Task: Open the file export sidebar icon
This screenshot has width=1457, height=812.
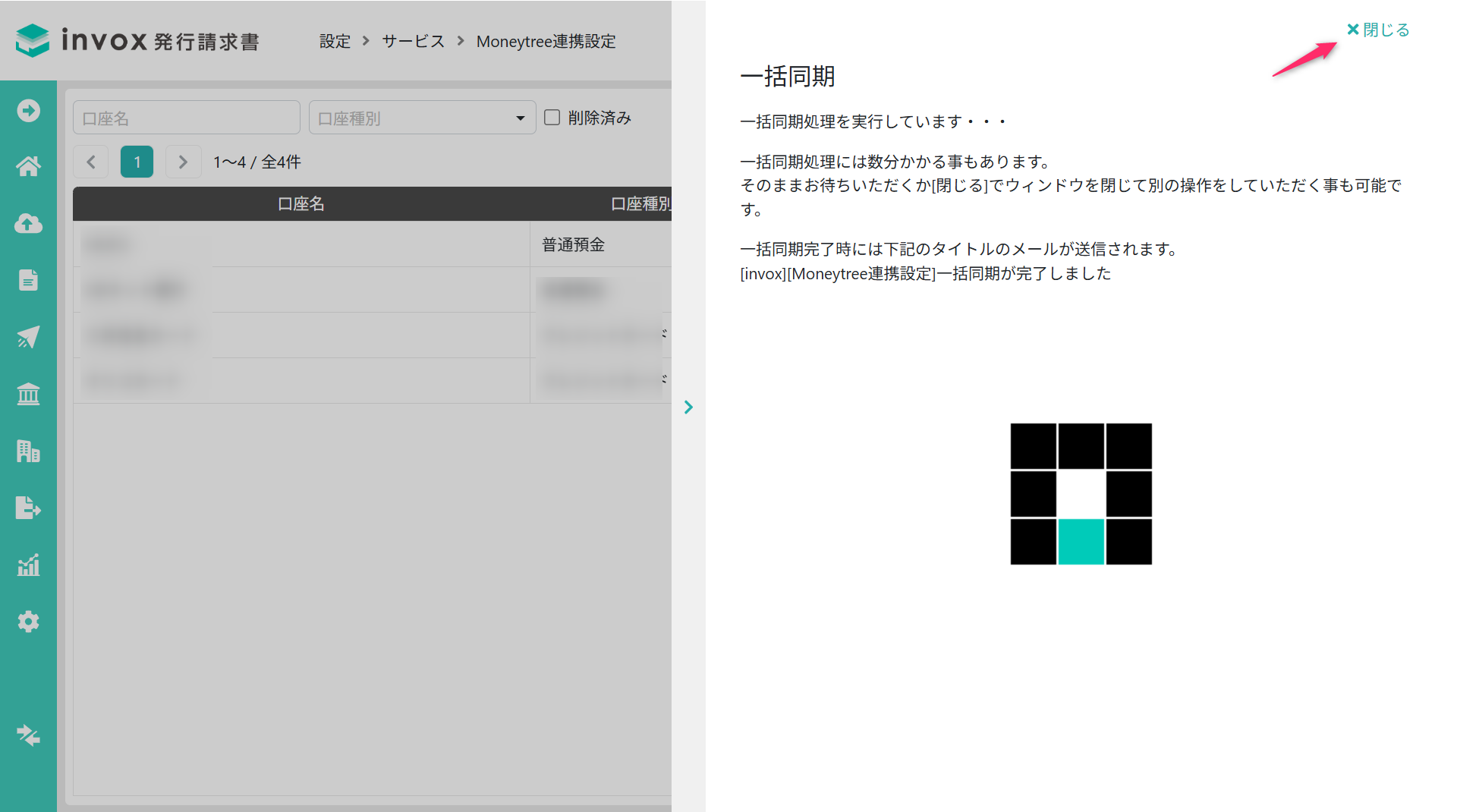Action: coord(28,508)
